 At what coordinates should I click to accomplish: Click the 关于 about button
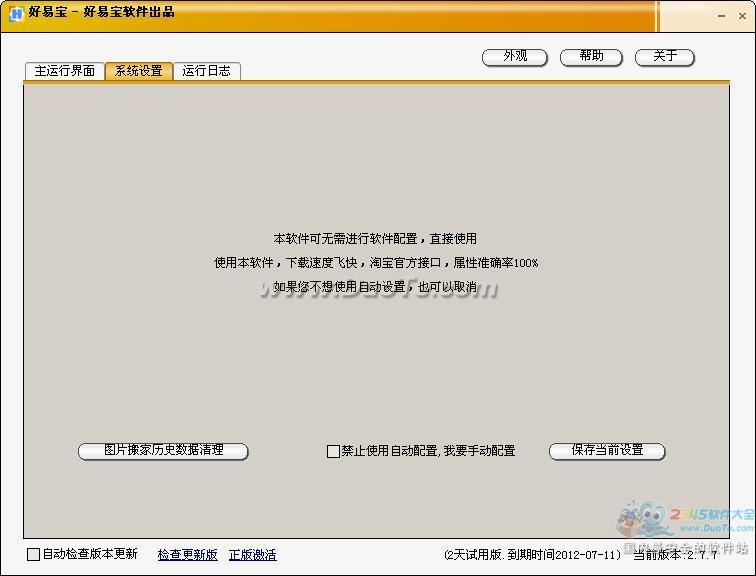[664, 57]
